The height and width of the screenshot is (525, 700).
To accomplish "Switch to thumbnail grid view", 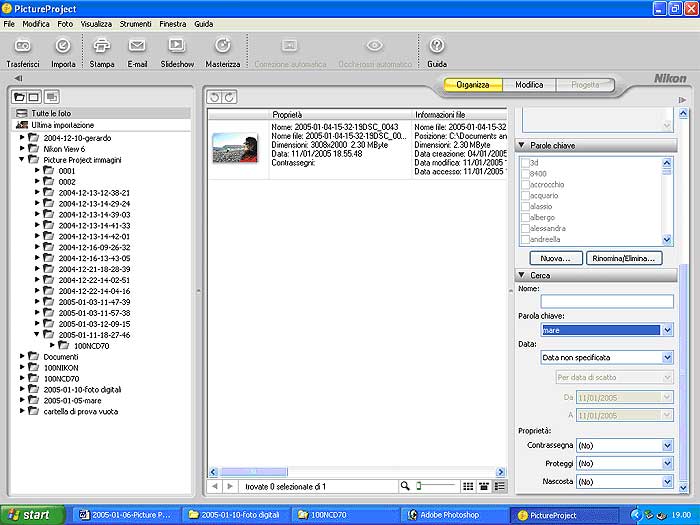I will tap(468, 487).
